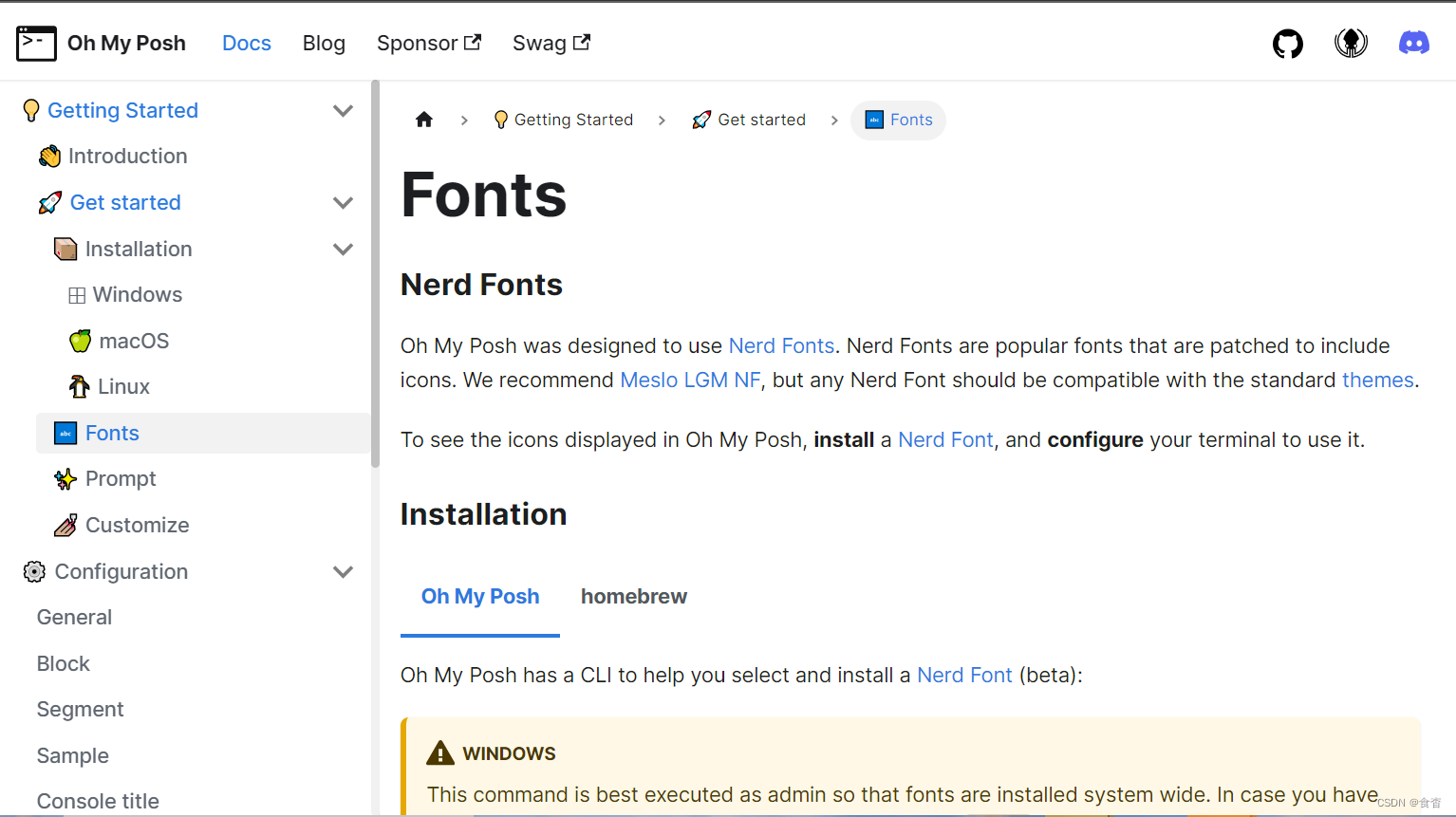Click the pencil icon beside Customize
The width and height of the screenshot is (1456, 817).
click(x=65, y=526)
